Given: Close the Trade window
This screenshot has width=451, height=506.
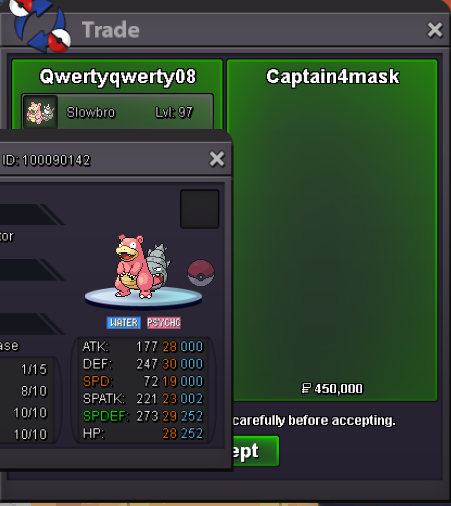Looking at the screenshot, I should (x=435, y=30).
